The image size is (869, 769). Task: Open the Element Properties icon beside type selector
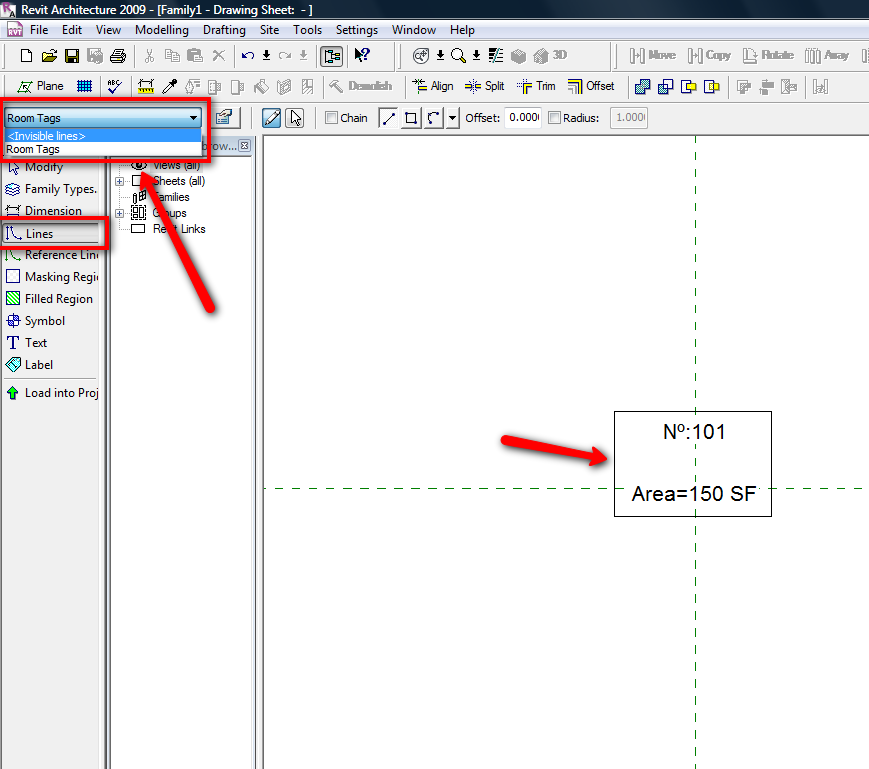coord(224,117)
